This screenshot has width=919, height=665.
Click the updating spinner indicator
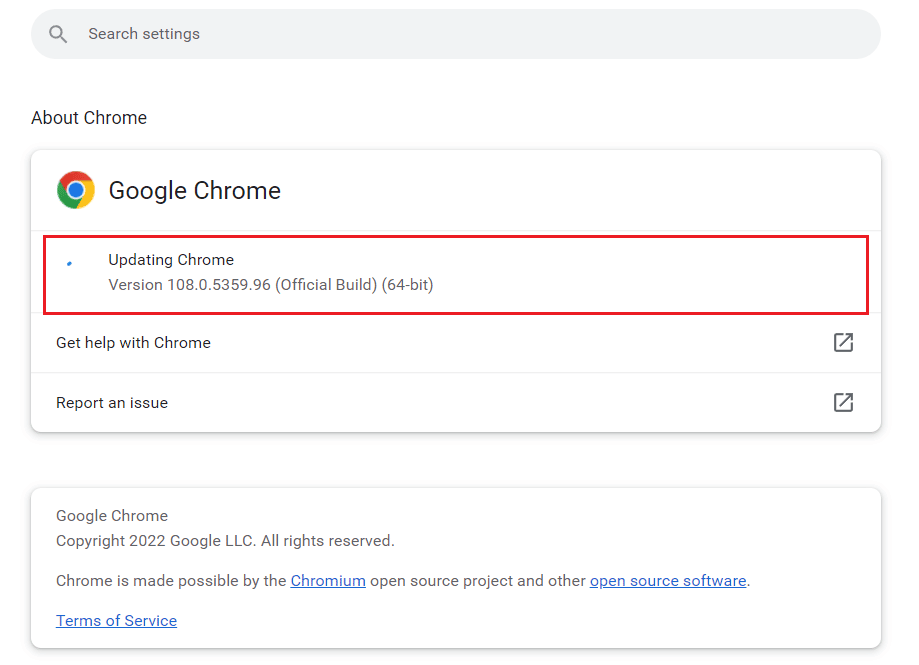coord(69,264)
